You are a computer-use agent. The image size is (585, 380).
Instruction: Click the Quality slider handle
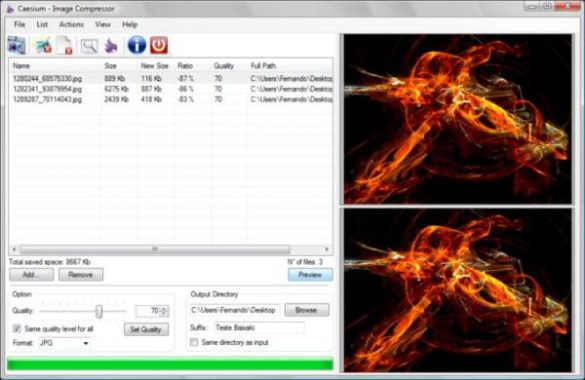[99, 311]
